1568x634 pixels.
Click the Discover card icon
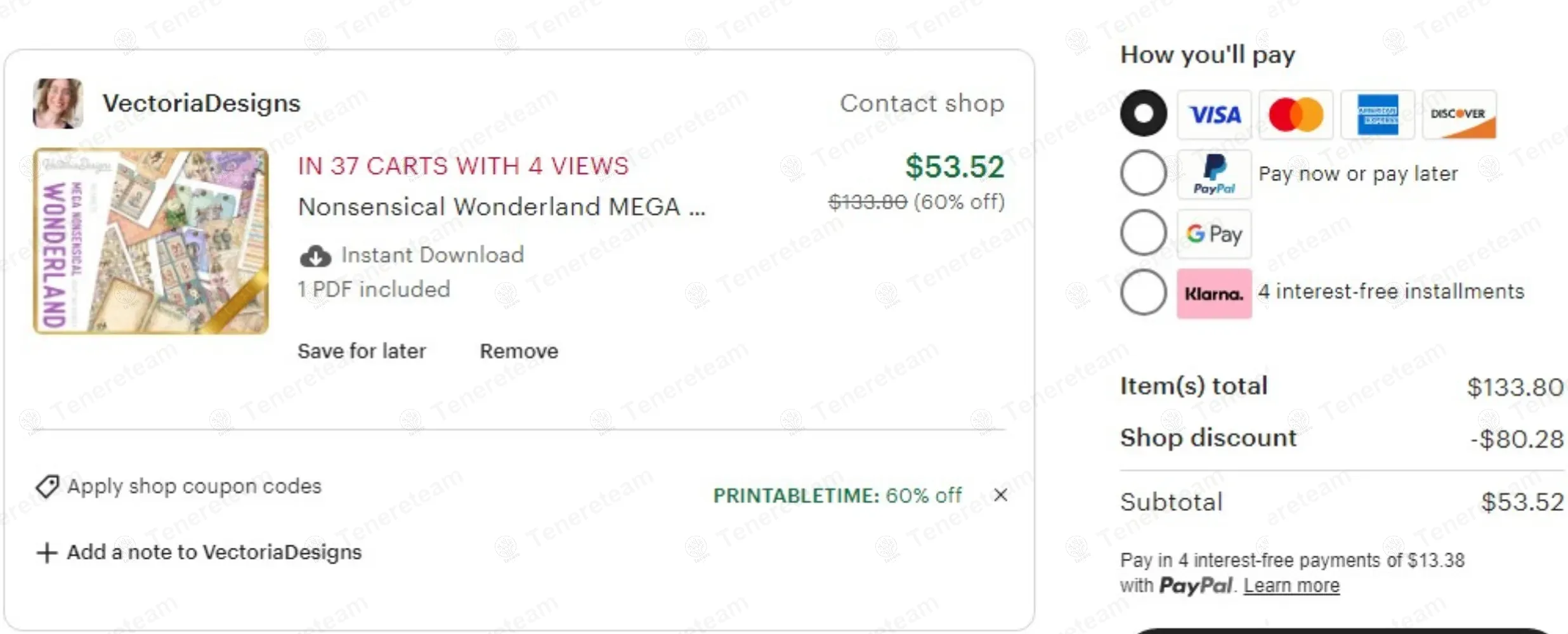(1459, 115)
